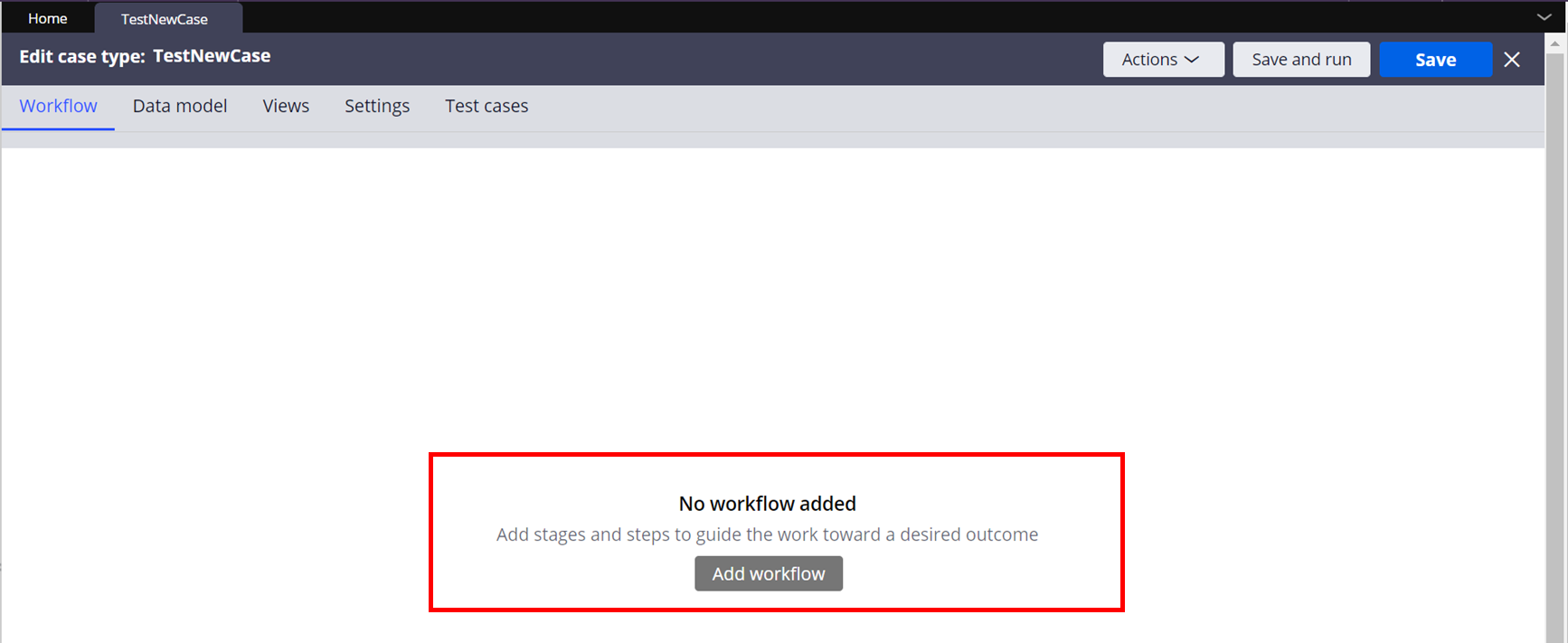Switch to the Home tab
This screenshot has height=643, width=1568.
47,18
